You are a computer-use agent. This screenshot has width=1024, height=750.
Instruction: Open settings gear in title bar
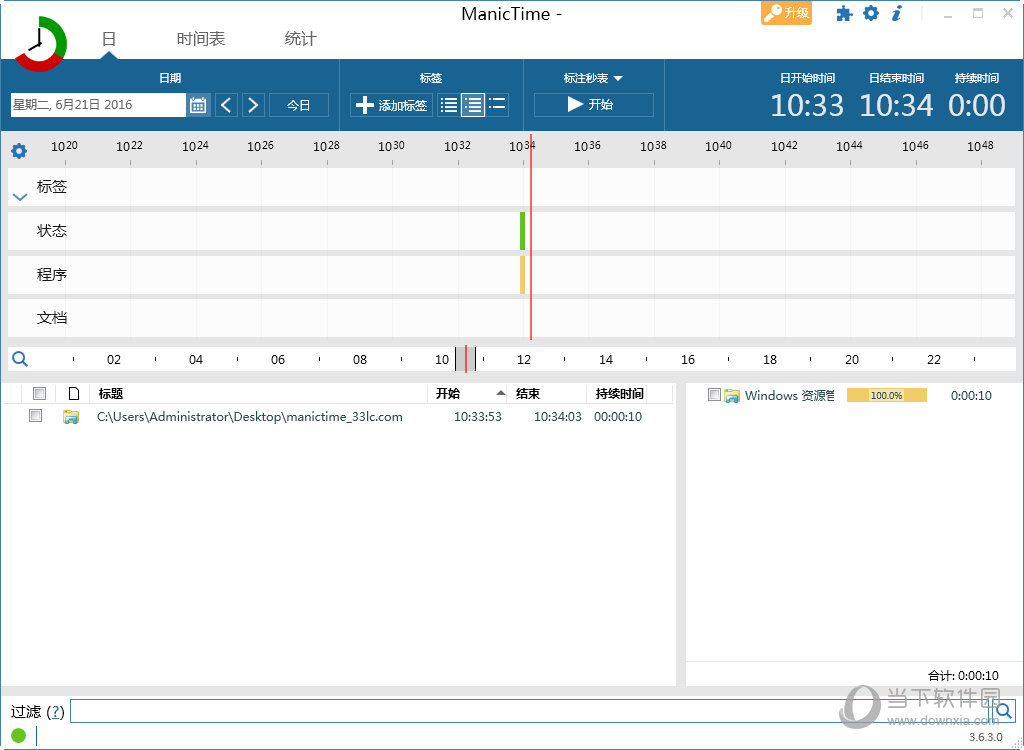[871, 13]
